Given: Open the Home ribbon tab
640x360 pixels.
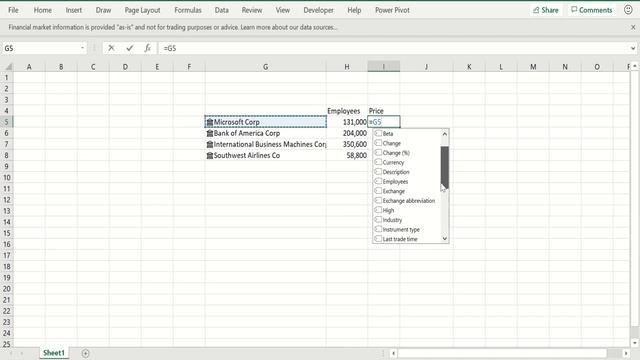Looking at the screenshot, I should tap(42, 10).
